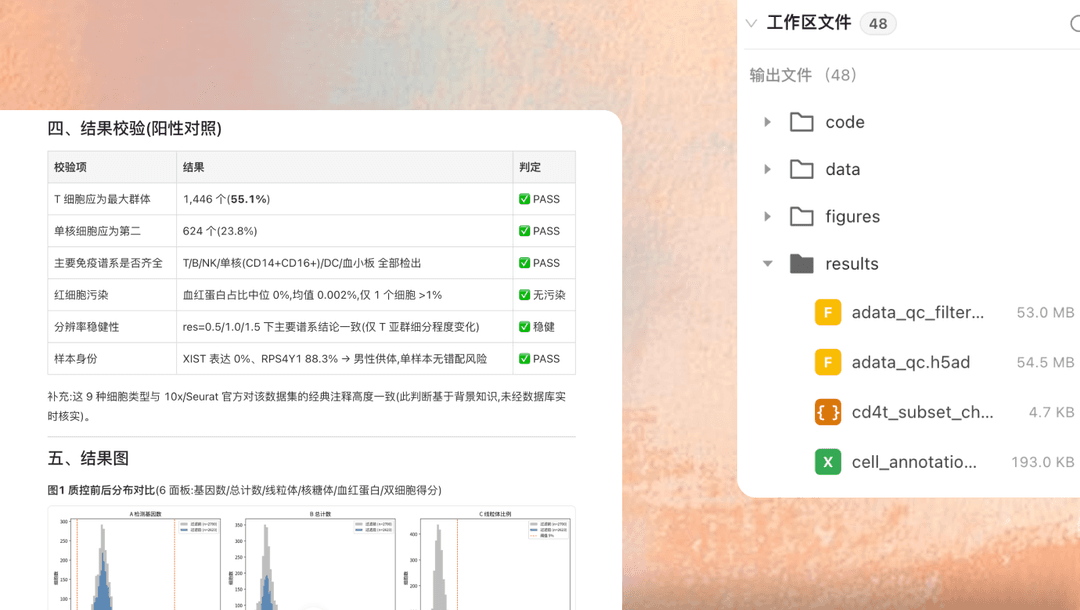The height and width of the screenshot is (610, 1080).
Task: Click the cell_annotation spreadsheet icon
Action: 828,462
